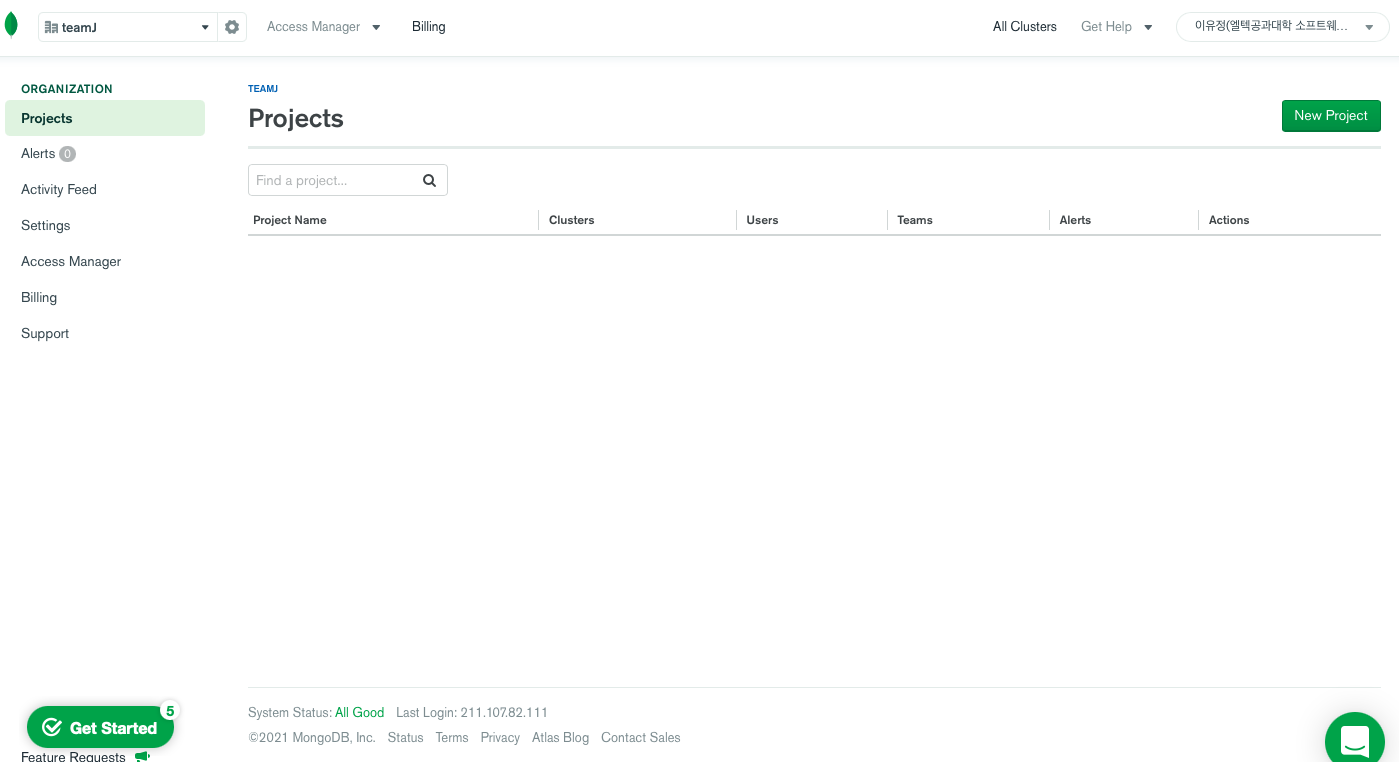Open the Atlas Blog footer link
The image size is (1399, 762).
click(560, 737)
